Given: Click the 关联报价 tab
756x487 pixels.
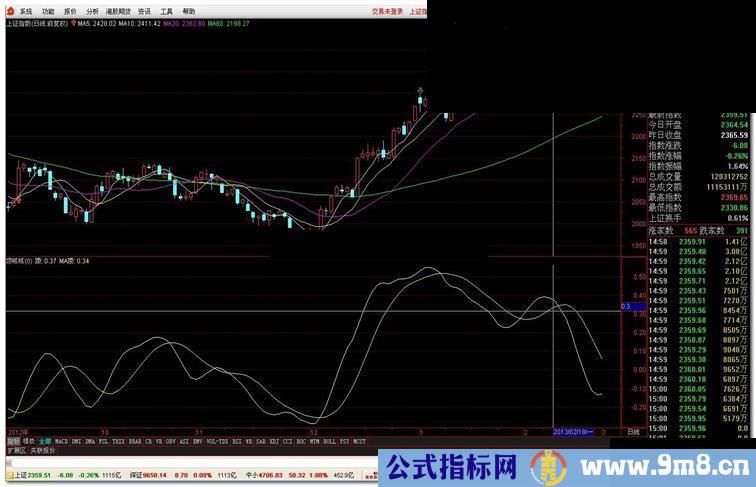Looking at the screenshot, I should pyautogui.click(x=43, y=451).
